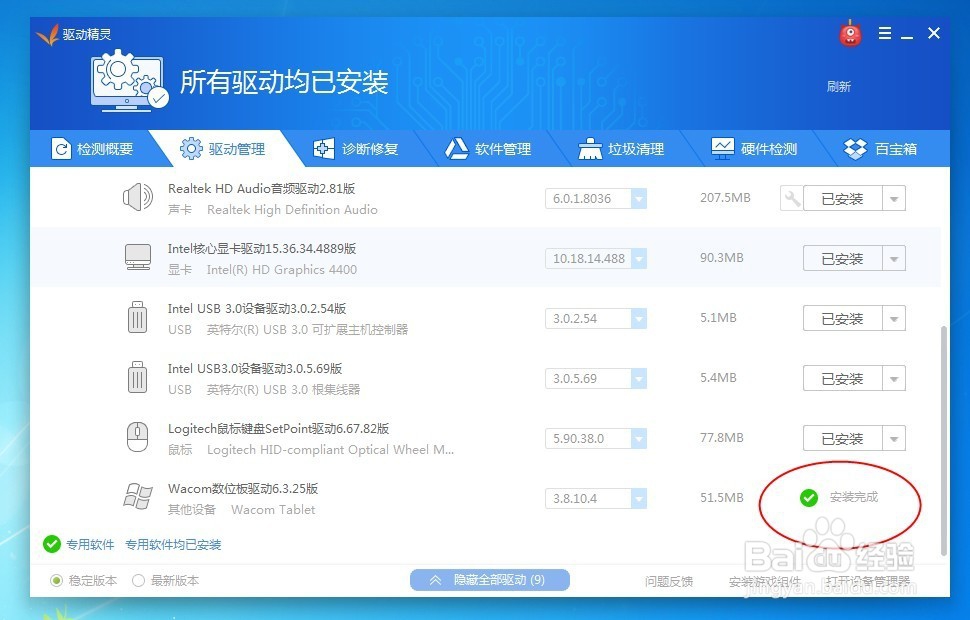This screenshot has width=970, height=620.
Task: Expand arrow beside 已安装 for Realtek audio
Action: click(894, 199)
